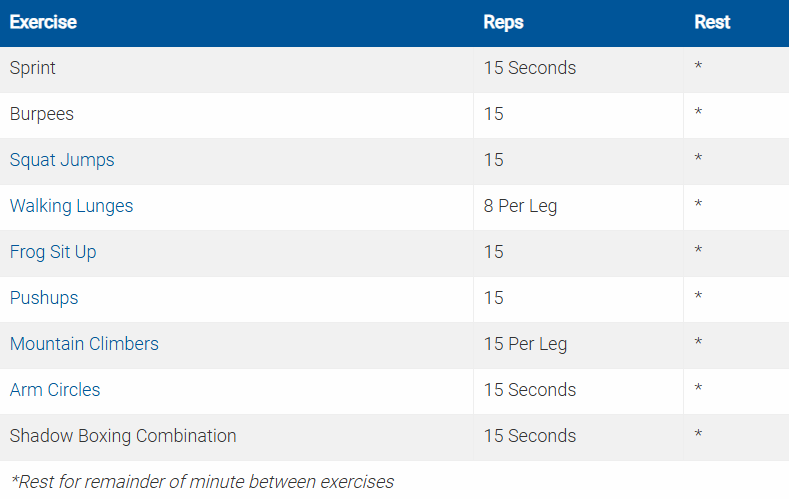Screen dimensions: 789x499
Task: Select the Sprint exercise cell
Action: 33,68
